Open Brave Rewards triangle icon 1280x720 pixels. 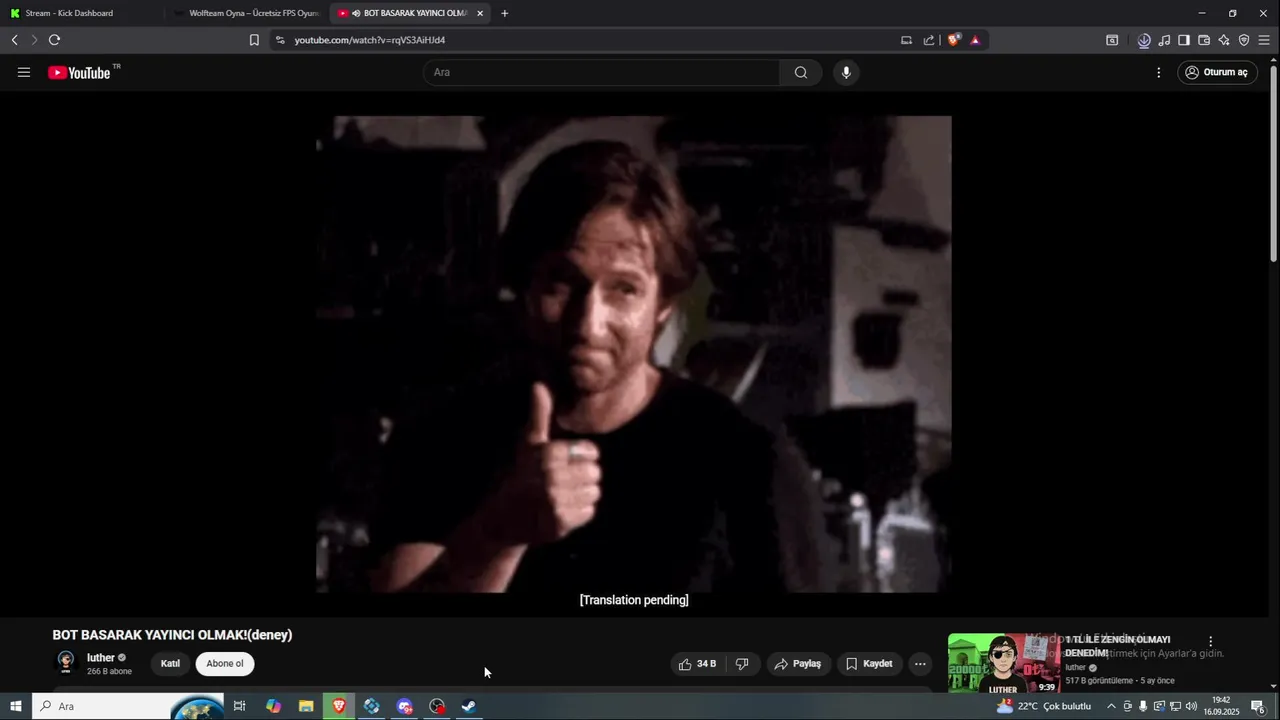(x=975, y=40)
